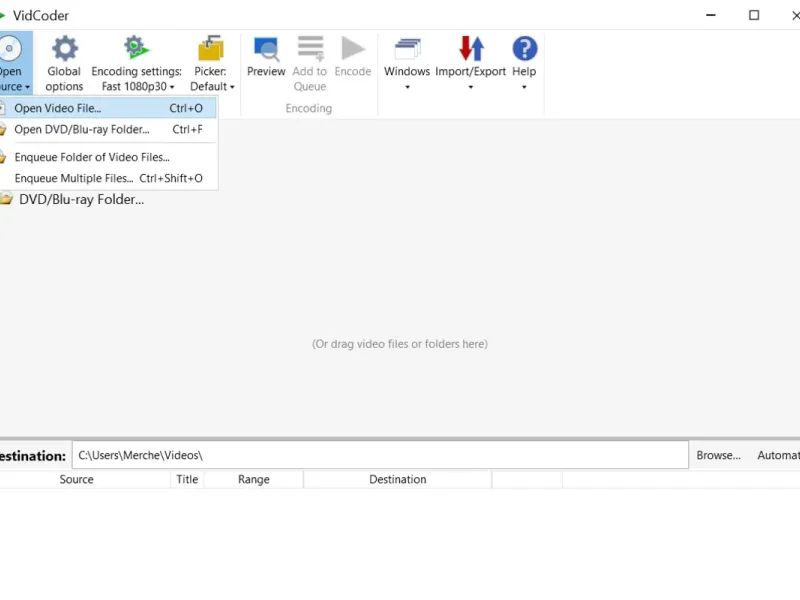Collapse the Open source dropdown arrow

(x=28, y=87)
